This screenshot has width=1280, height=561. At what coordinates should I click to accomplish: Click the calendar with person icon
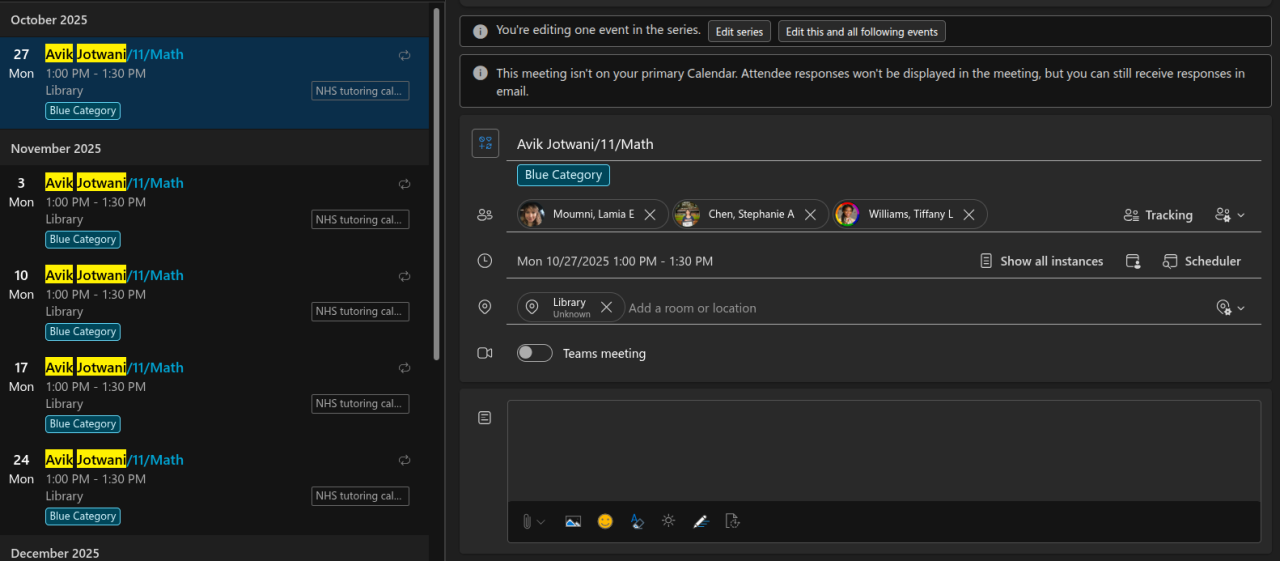[1133, 261]
